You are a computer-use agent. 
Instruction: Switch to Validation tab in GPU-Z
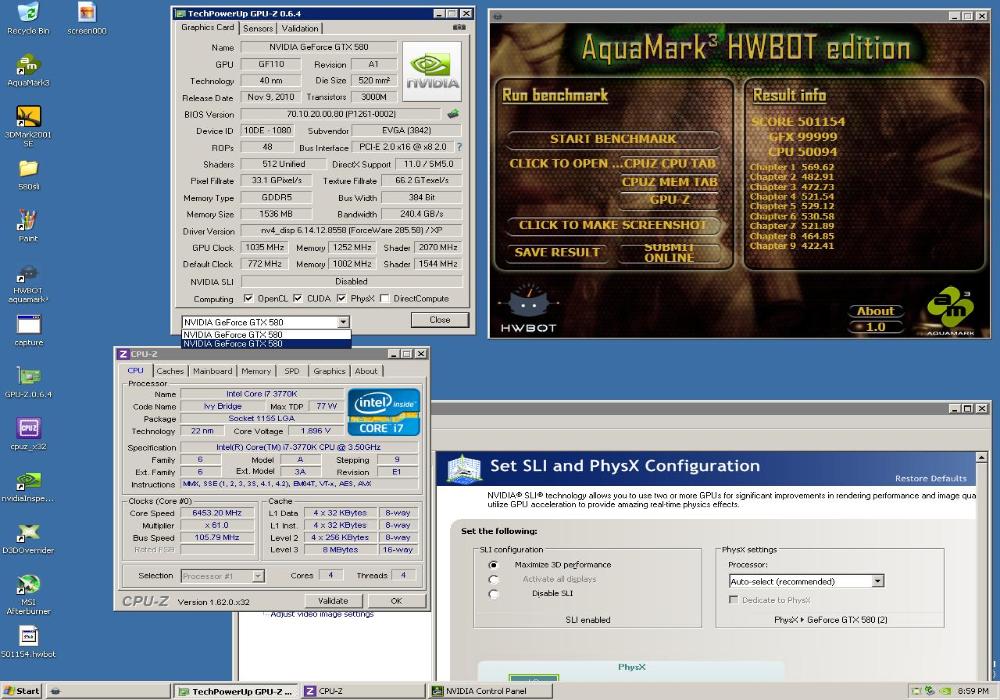tap(300, 28)
